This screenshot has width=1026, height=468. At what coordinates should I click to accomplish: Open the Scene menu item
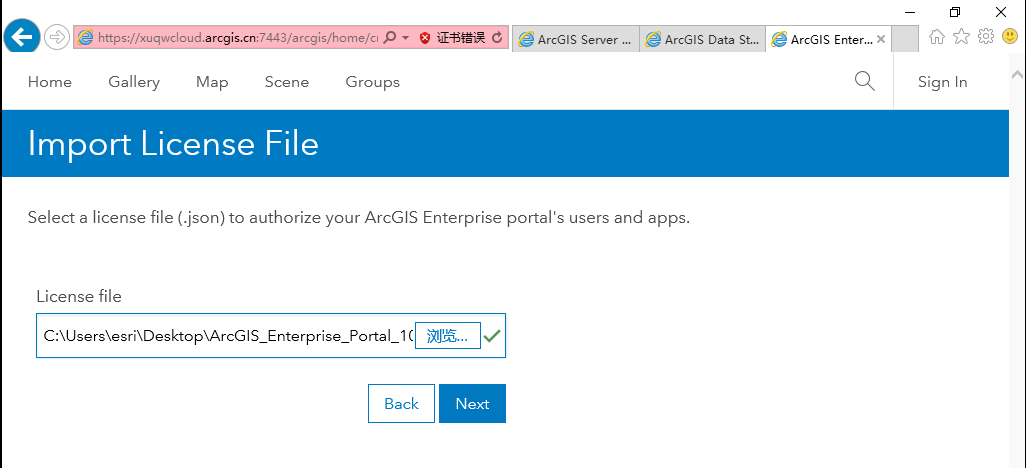(x=287, y=82)
